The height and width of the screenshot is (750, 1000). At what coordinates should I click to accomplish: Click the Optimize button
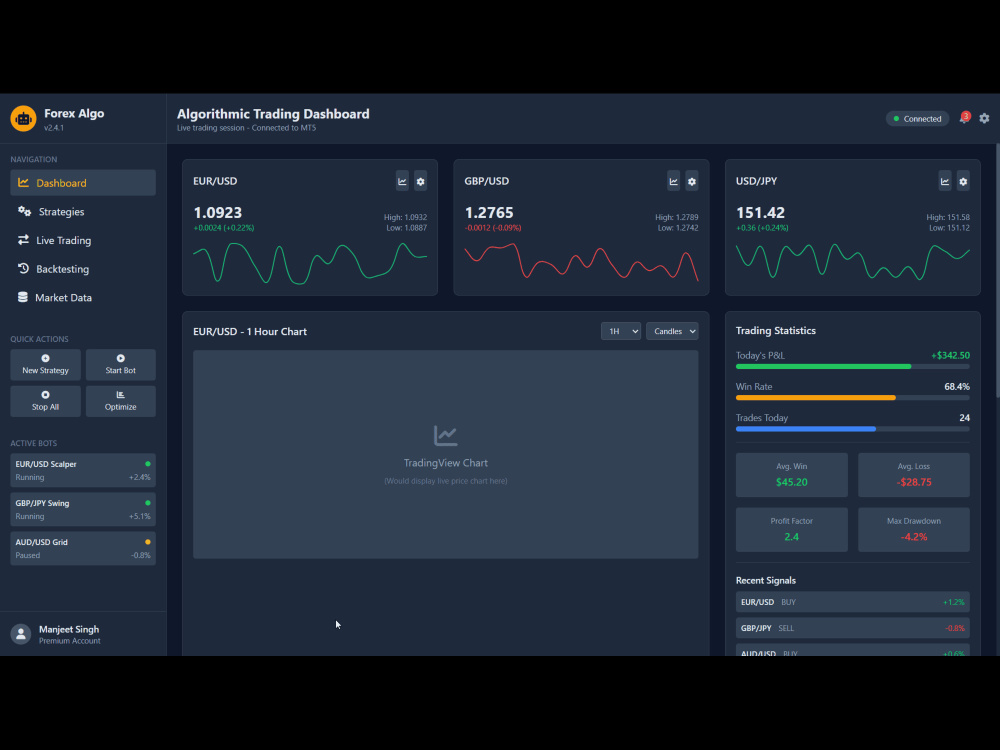click(121, 401)
